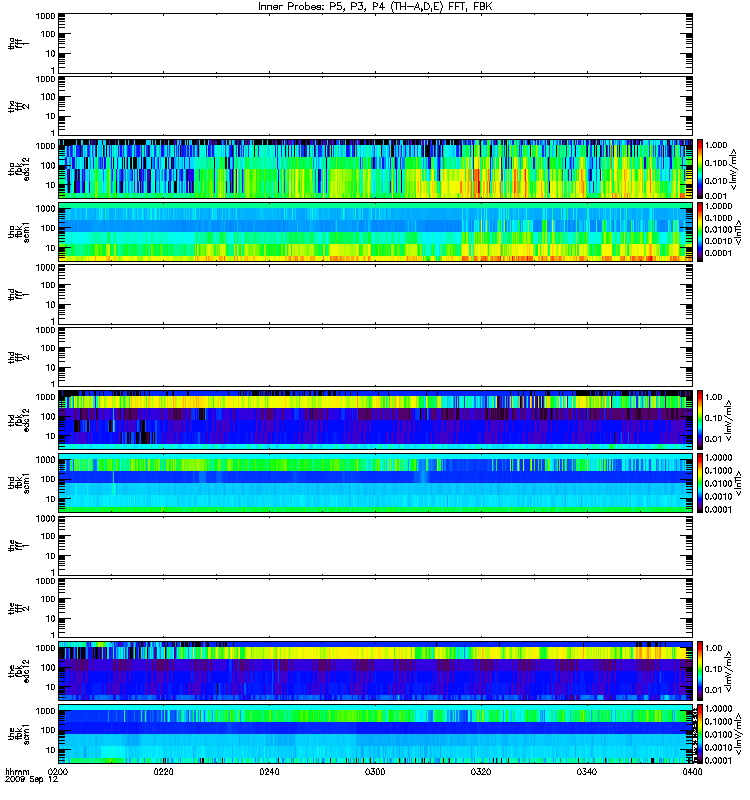This screenshot has height=800, width=750.
Task: Click the tha fbk scm1 color bar
Action: [700, 232]
